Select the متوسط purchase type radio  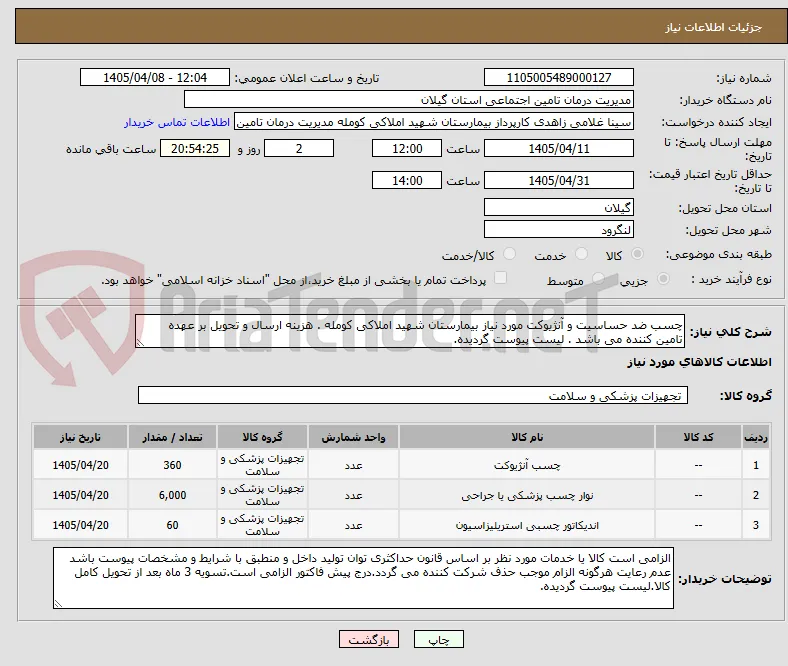tap(598, 278)
